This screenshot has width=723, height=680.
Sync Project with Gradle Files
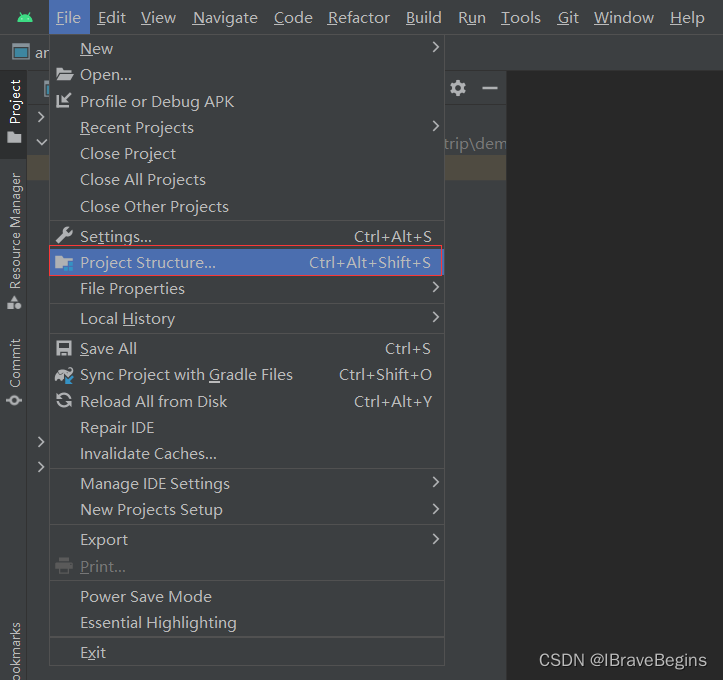click(247, 375)
